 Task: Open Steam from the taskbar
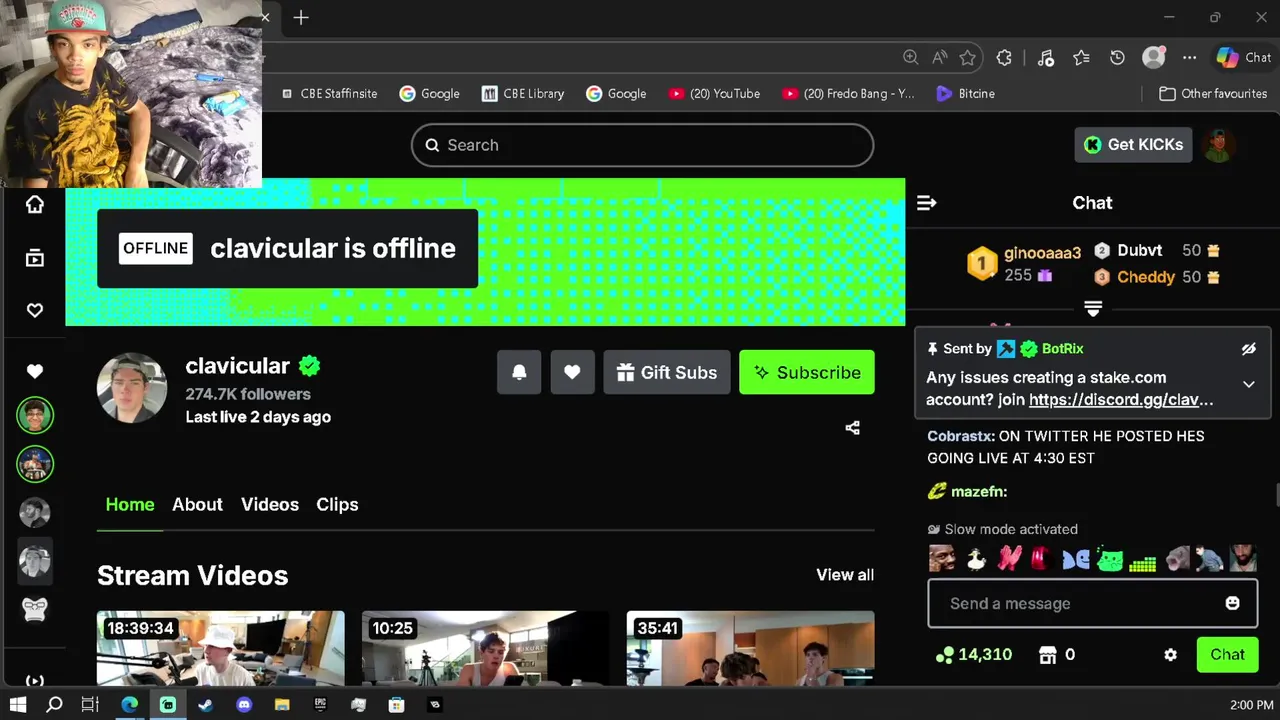point(206,705)
